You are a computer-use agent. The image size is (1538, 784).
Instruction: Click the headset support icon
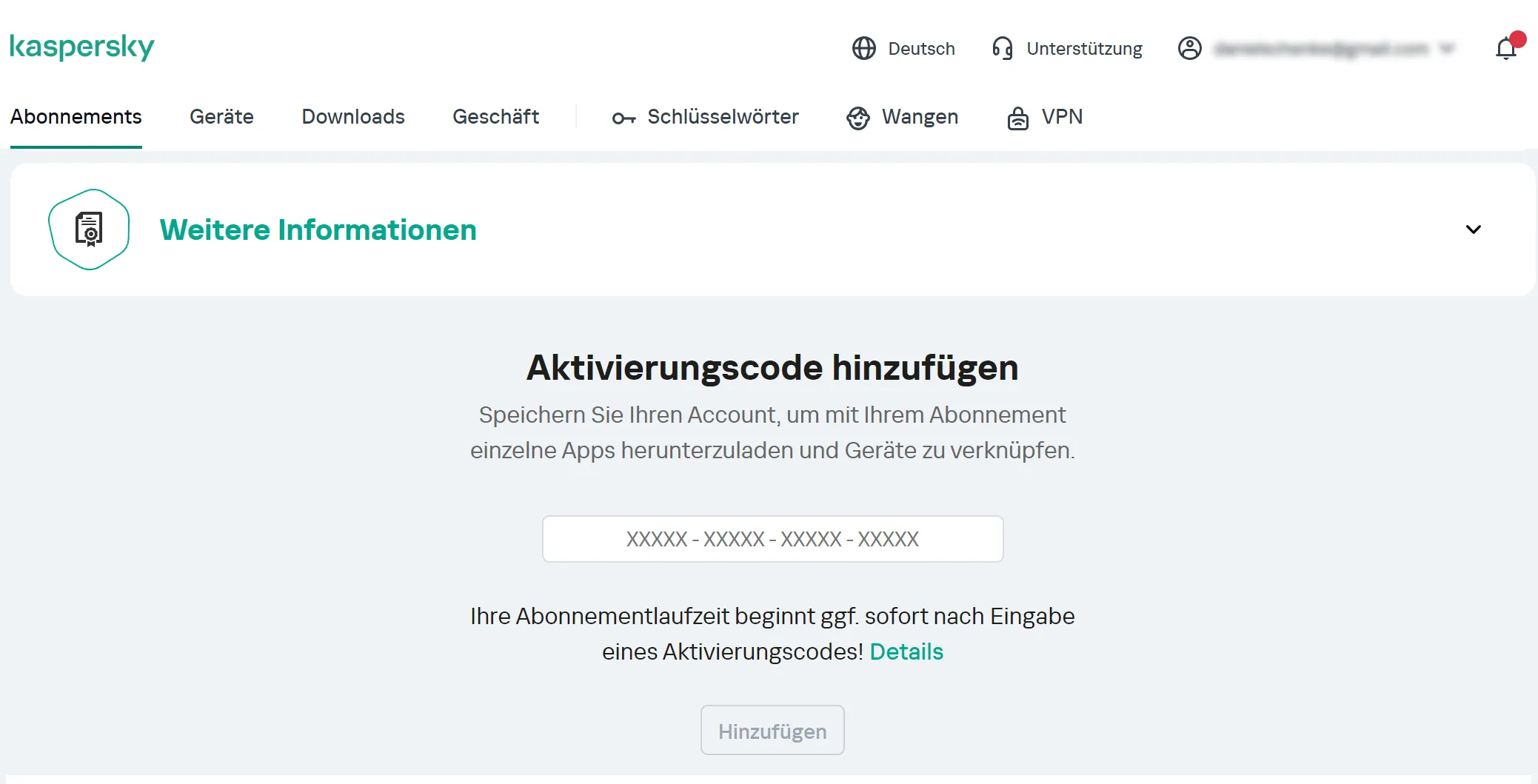point(1002,48)
